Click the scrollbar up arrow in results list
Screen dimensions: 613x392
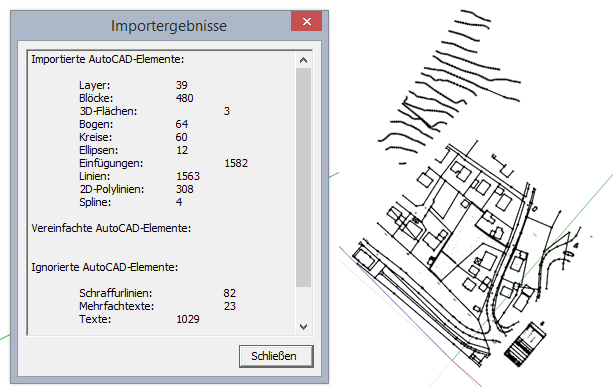pyautogui.click(x=303, y=60)
